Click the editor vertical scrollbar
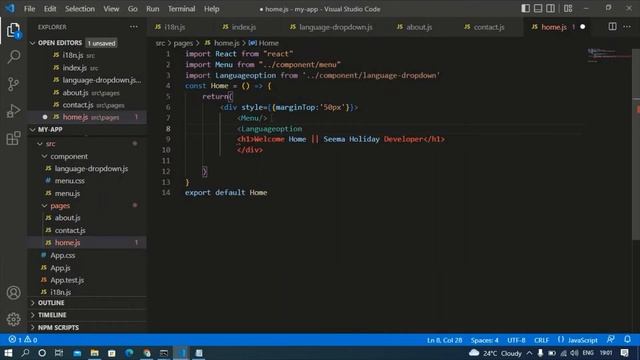 click(x=636, y=145)
